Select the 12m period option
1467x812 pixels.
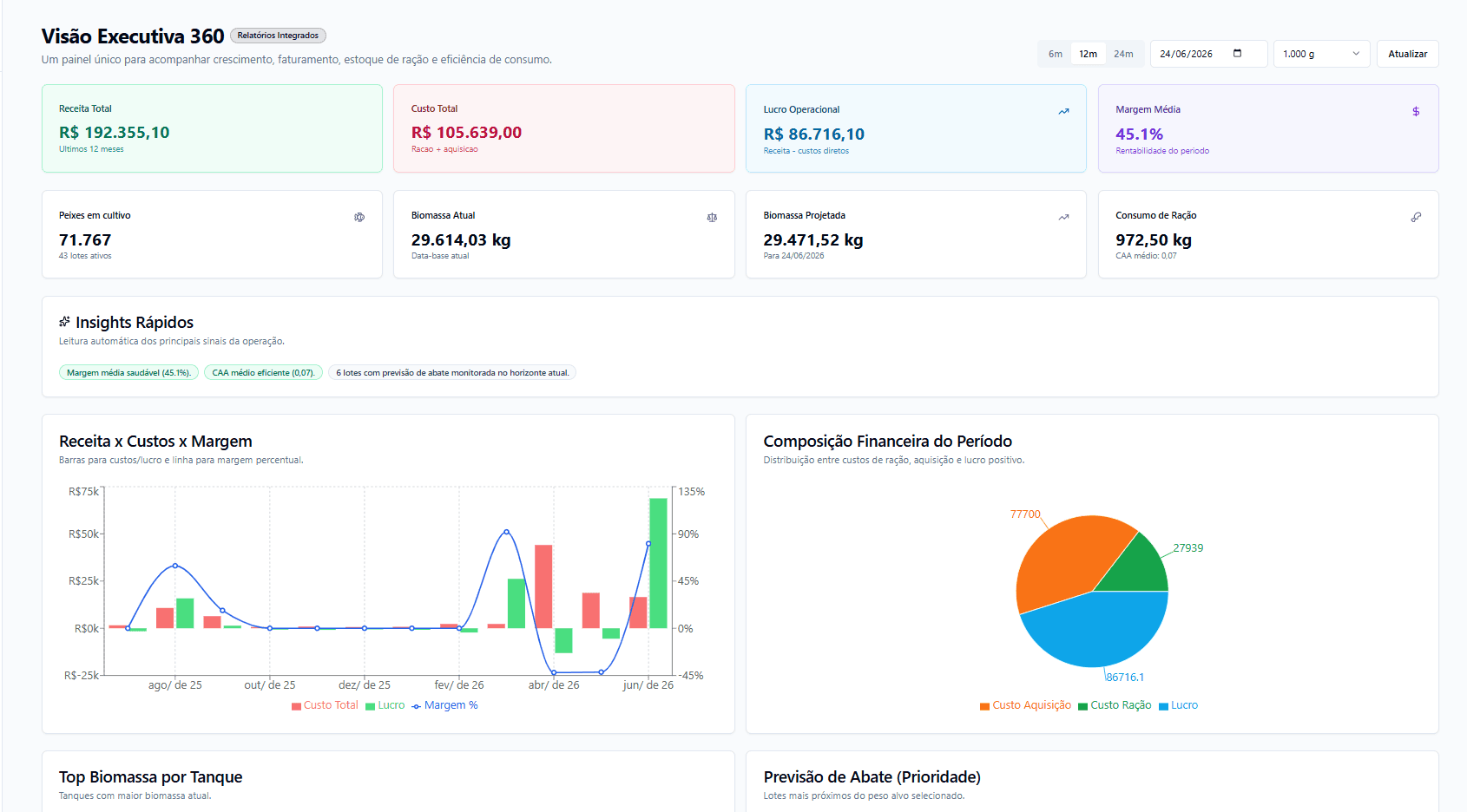click(x=1088, y=54)
